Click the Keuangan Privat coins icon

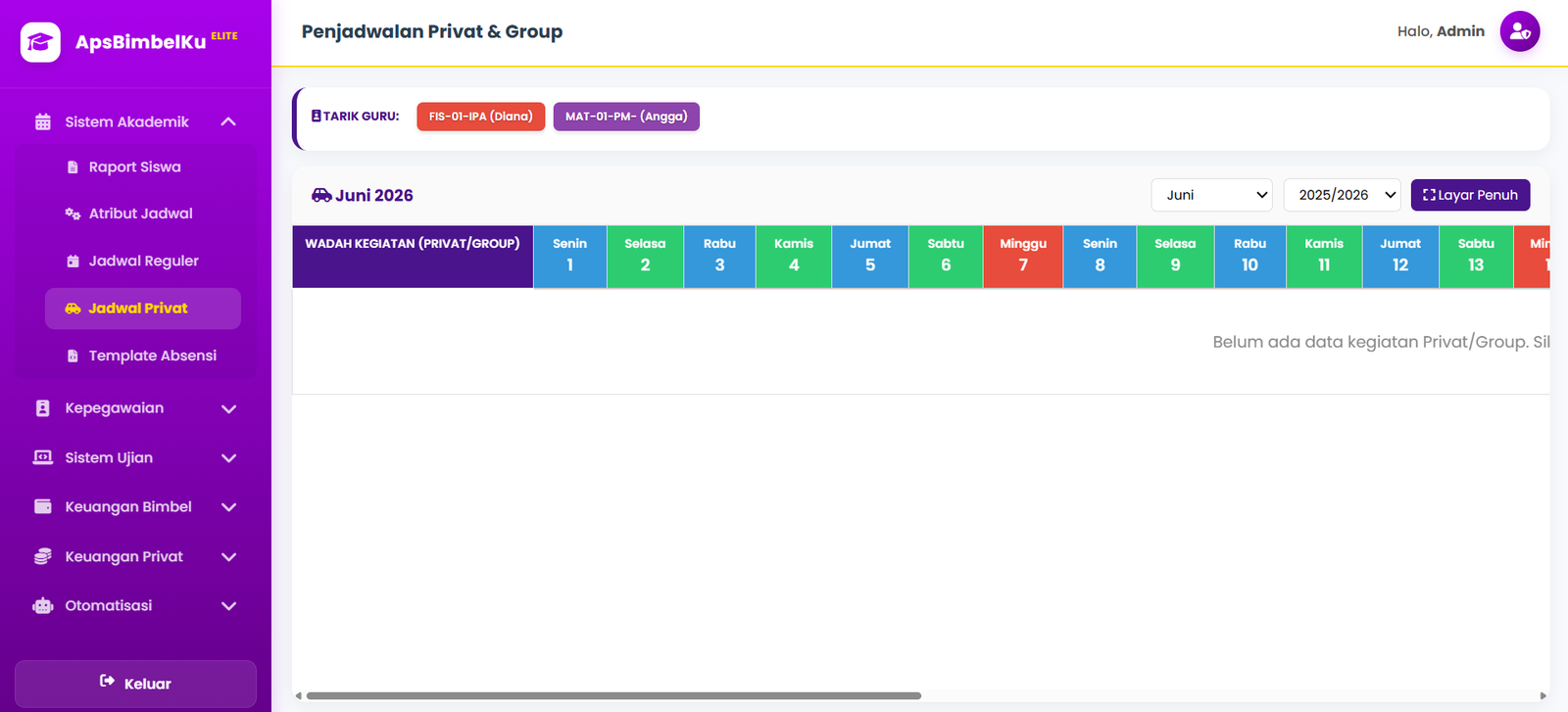click(43, 556)
